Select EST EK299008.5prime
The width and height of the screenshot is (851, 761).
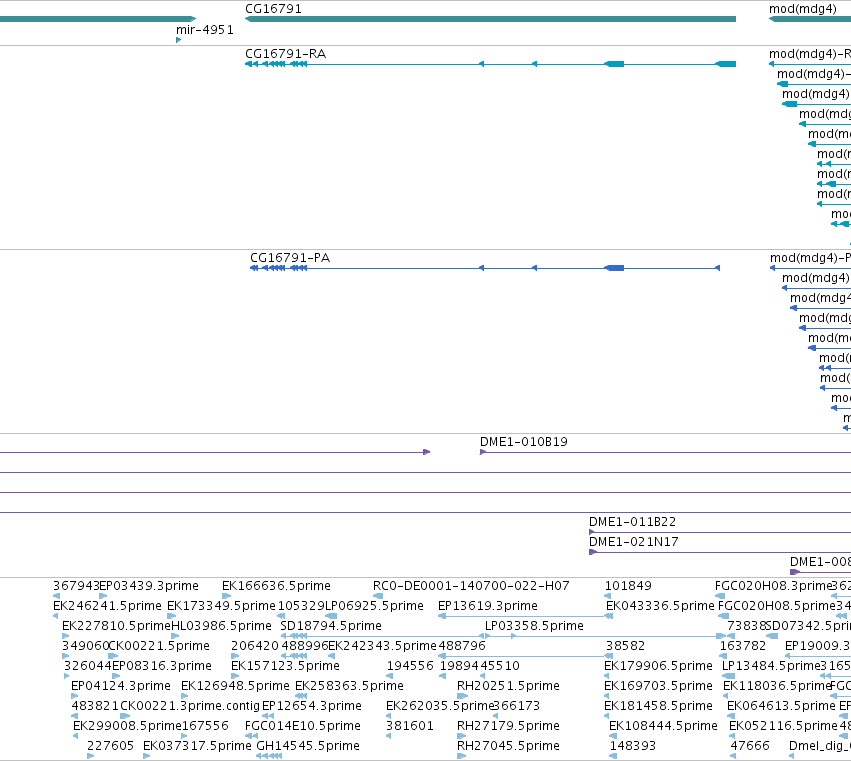pyautogui.click(x=127, y=726)
